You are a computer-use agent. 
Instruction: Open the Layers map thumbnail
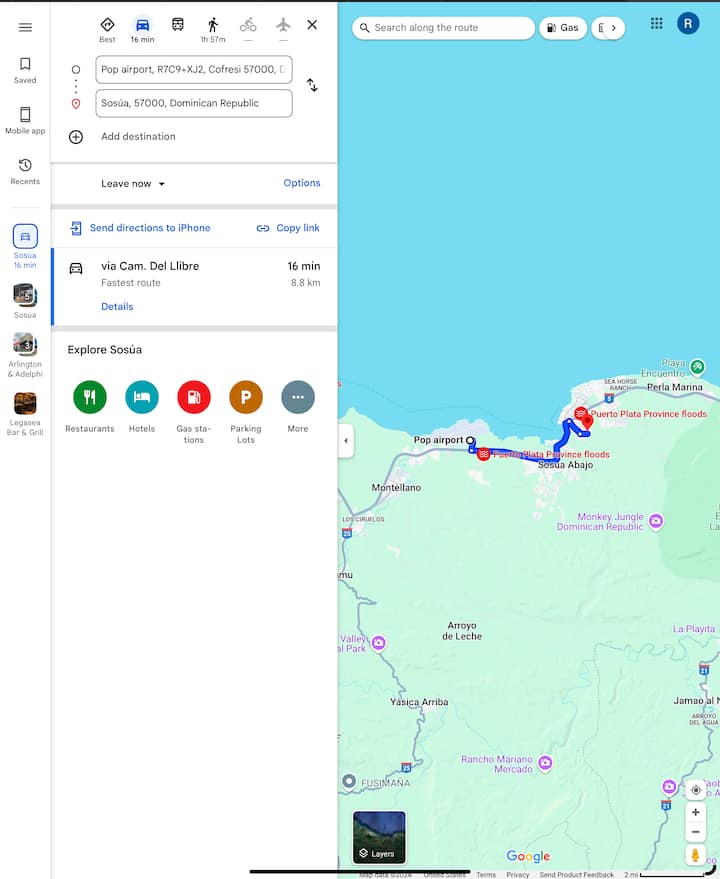pos(379,837)
